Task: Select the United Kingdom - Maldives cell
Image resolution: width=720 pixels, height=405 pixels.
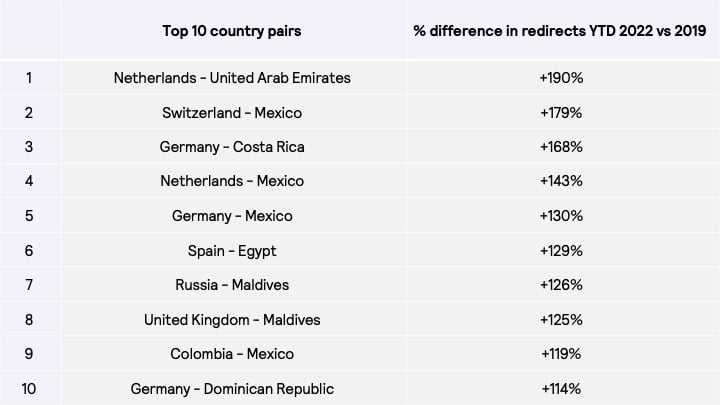Action: pyautogui.click(x=232, y=320)
